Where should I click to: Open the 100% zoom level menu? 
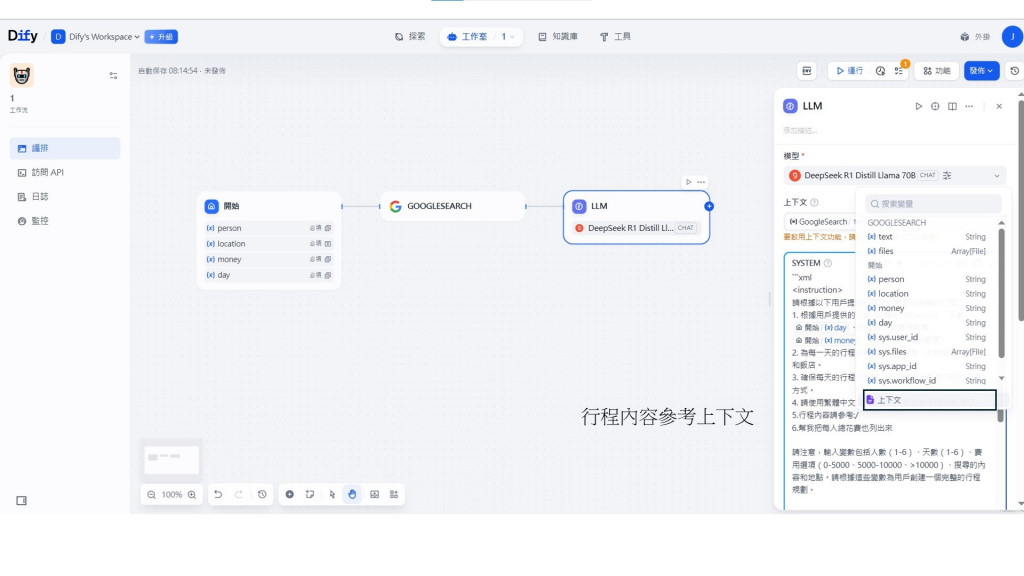click(172, 495)
